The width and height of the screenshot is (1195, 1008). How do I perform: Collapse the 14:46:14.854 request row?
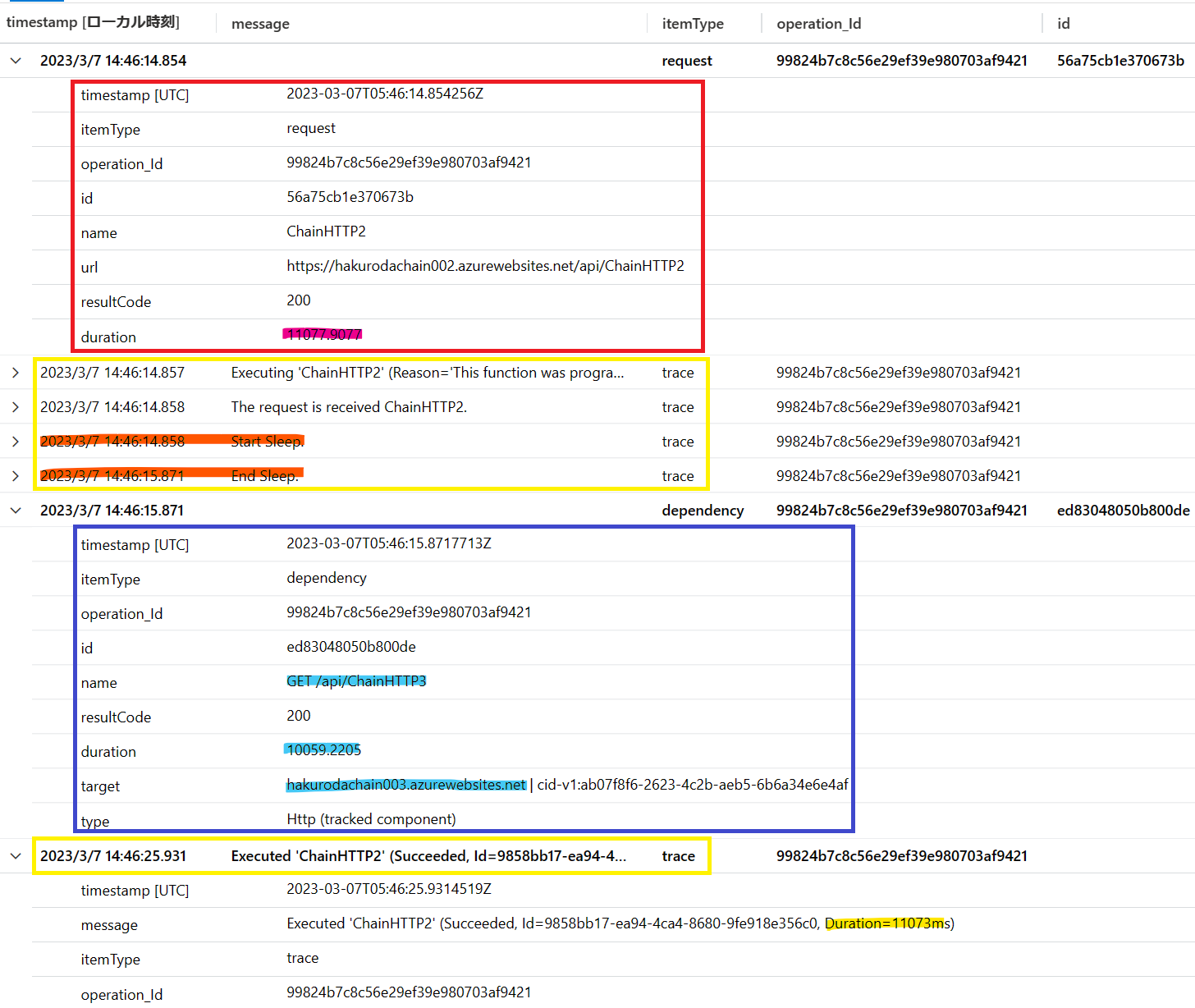point(16,61)
